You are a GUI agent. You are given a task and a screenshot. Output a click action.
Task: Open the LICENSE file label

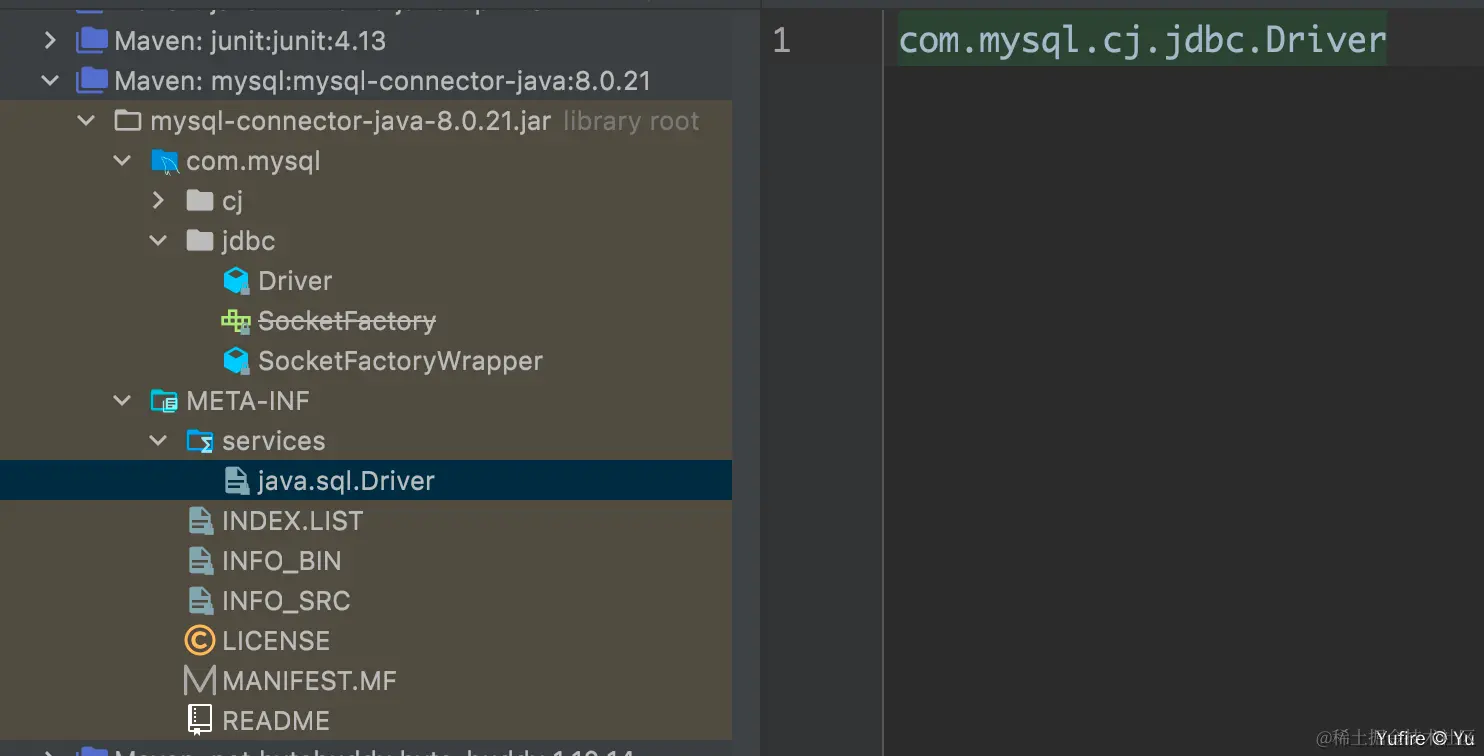[276, 641]
